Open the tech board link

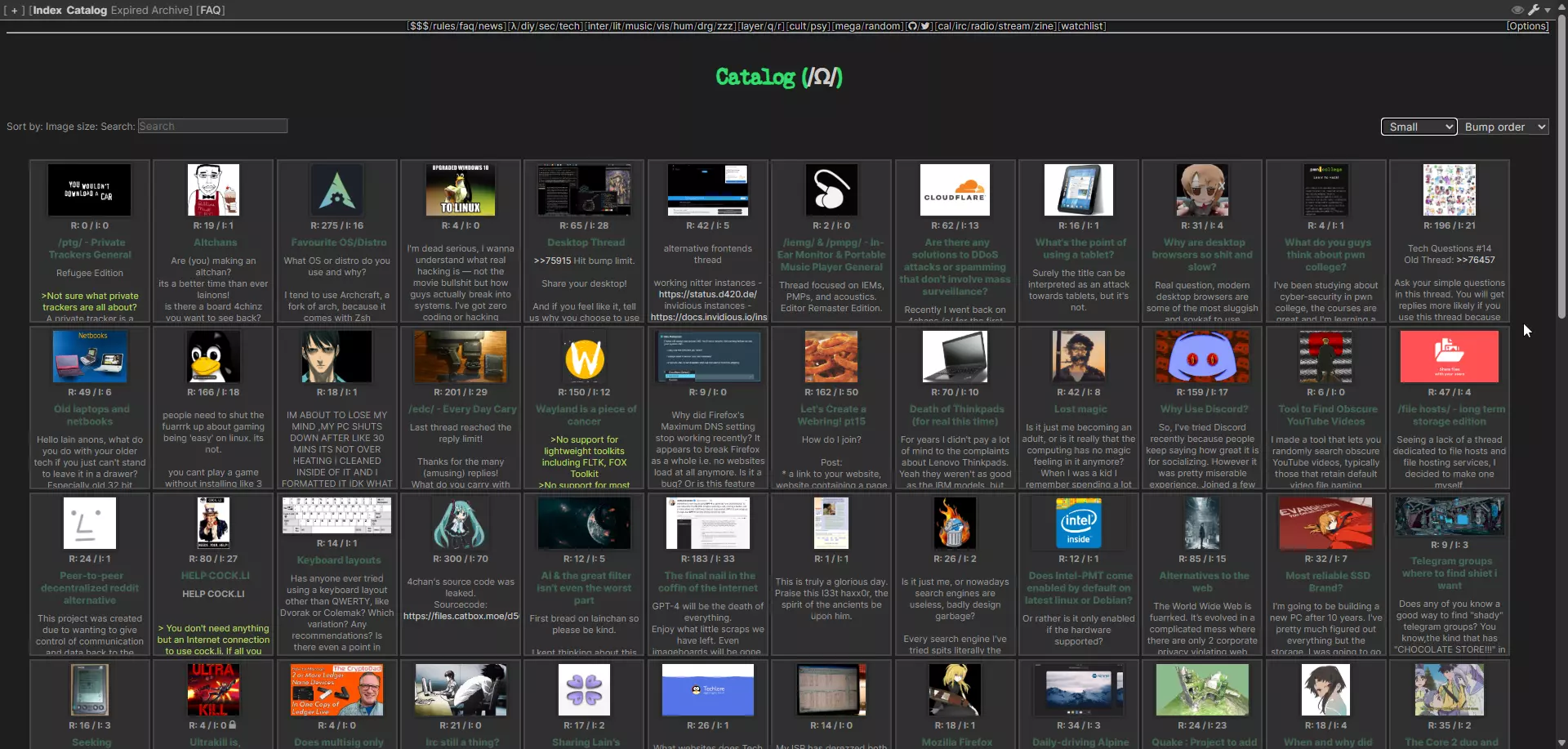coord(568,26)
